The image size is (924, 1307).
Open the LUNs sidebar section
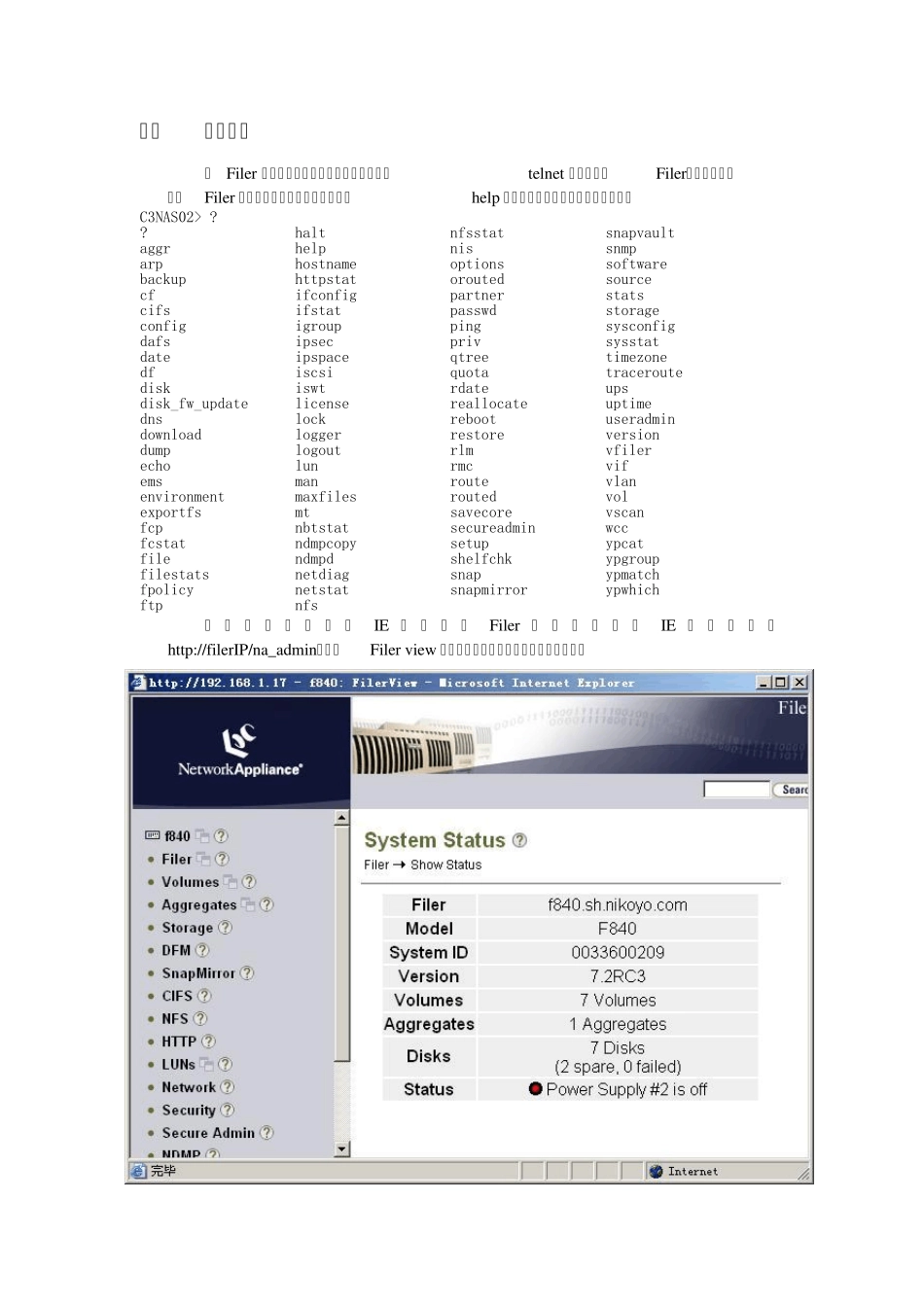click(x=178, y=1064)
